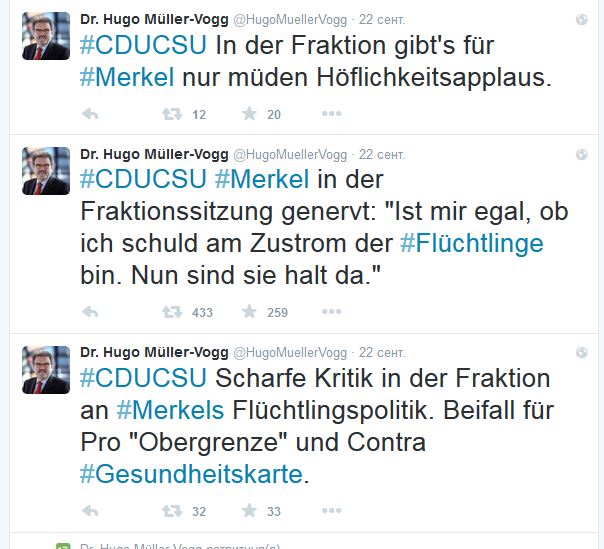This screenshot has height=549, width=604.
Task: Open more options on the Obergrenze tweet
Action: click(x=331, y=511)
